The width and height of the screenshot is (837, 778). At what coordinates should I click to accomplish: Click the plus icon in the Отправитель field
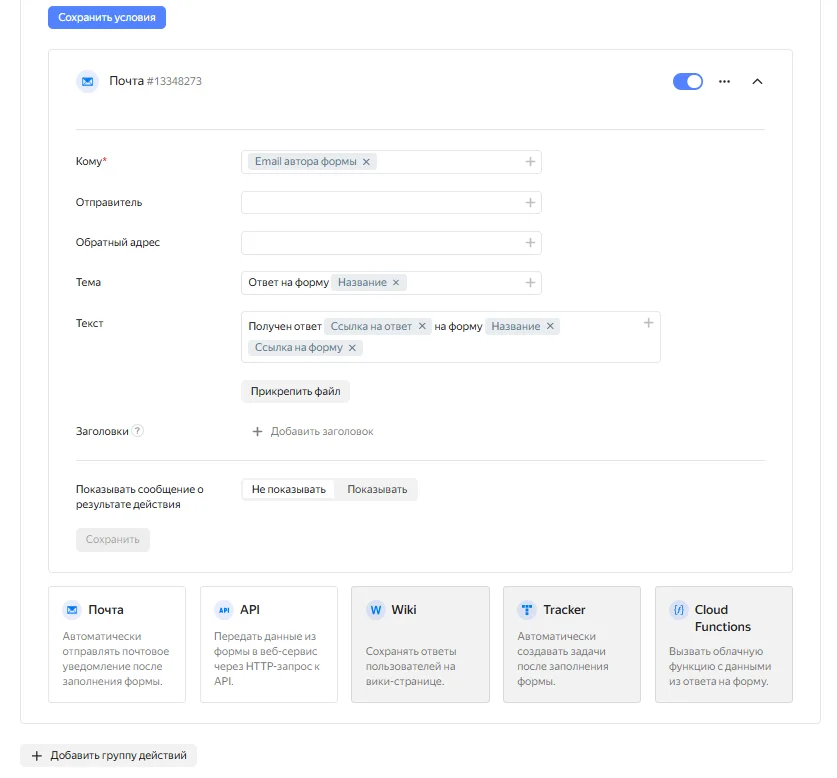(530, 203)
